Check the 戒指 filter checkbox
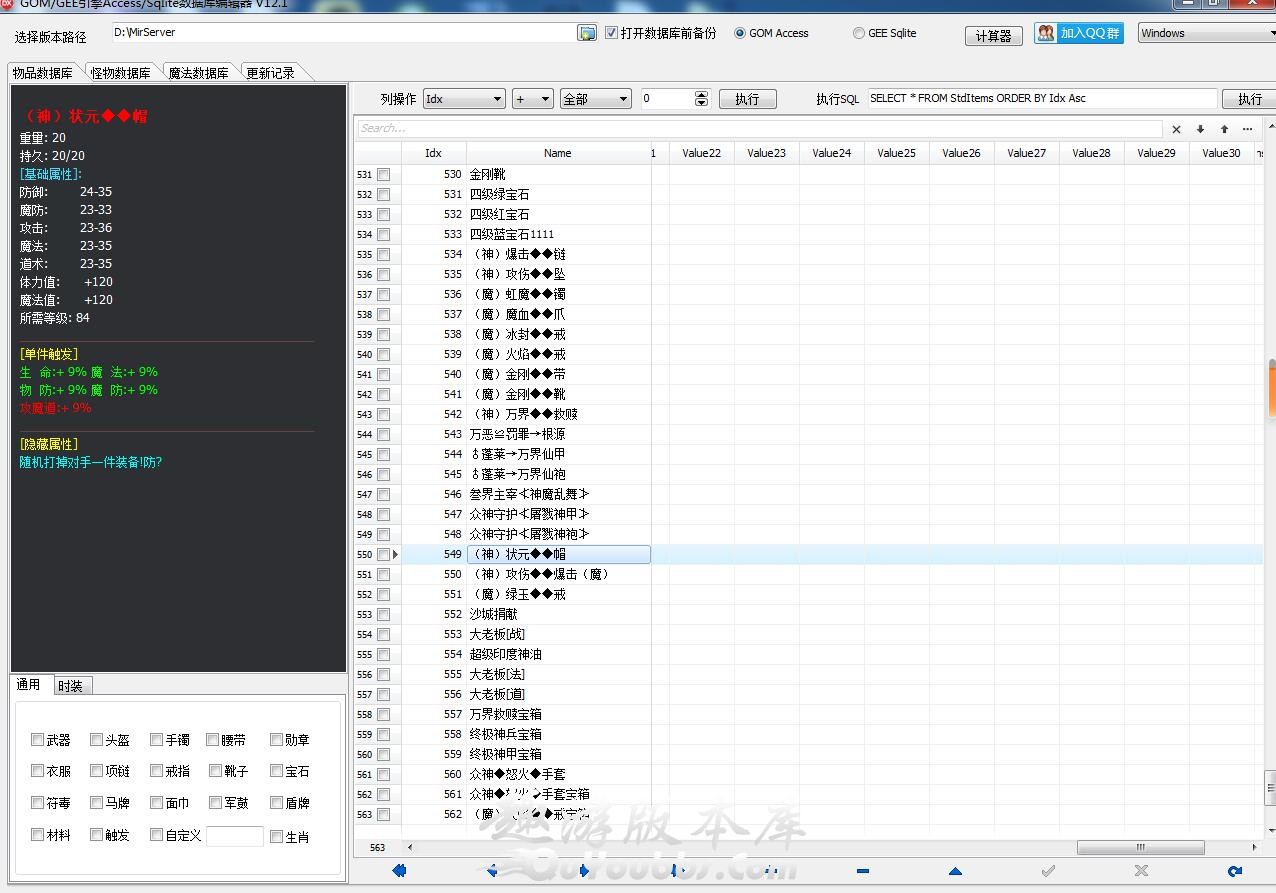1276x893 pixels. tap(156, 771)
